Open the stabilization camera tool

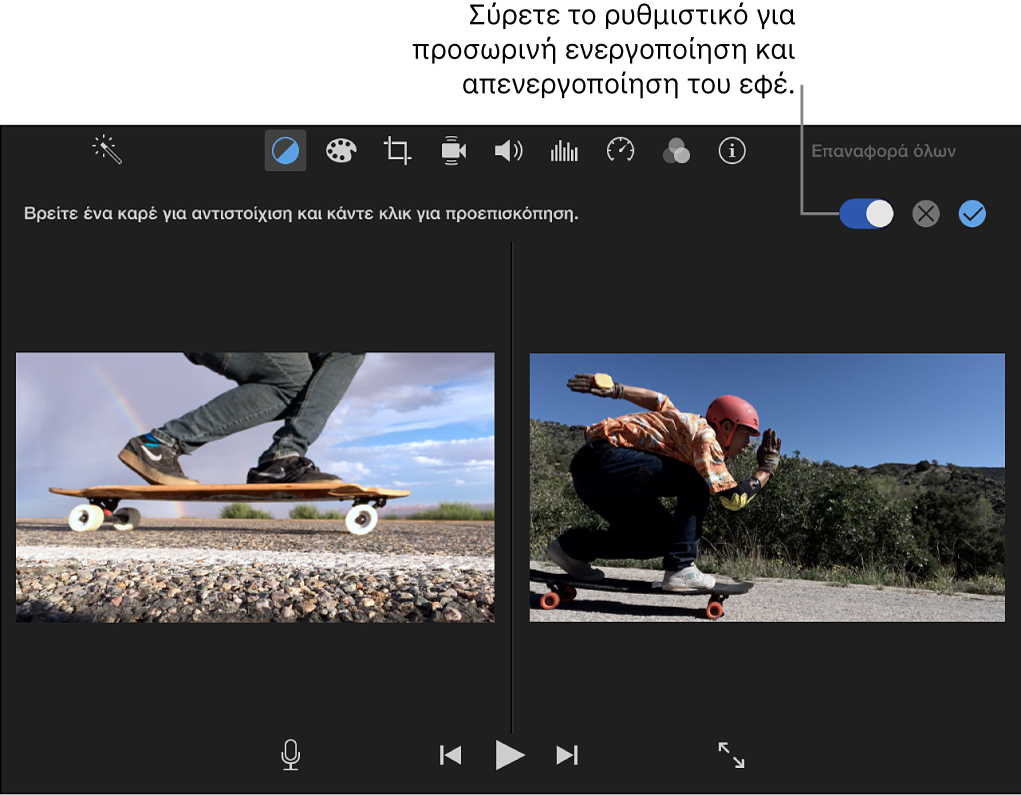point(453,151)
